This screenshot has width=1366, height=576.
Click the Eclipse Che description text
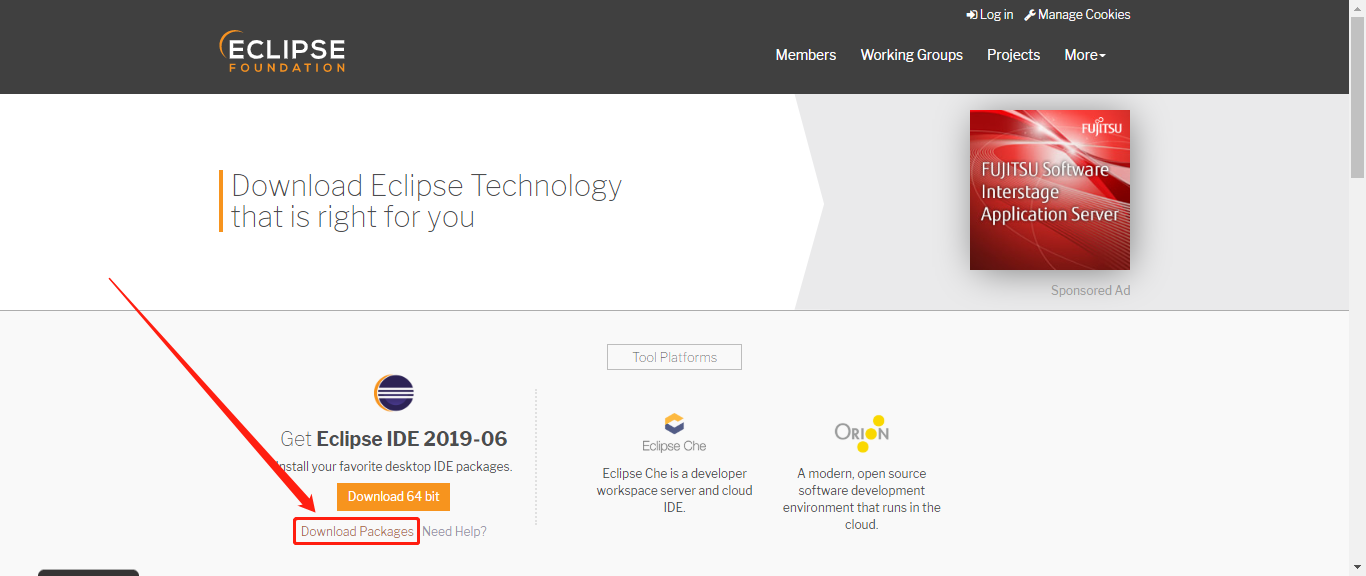pos(675,490)
